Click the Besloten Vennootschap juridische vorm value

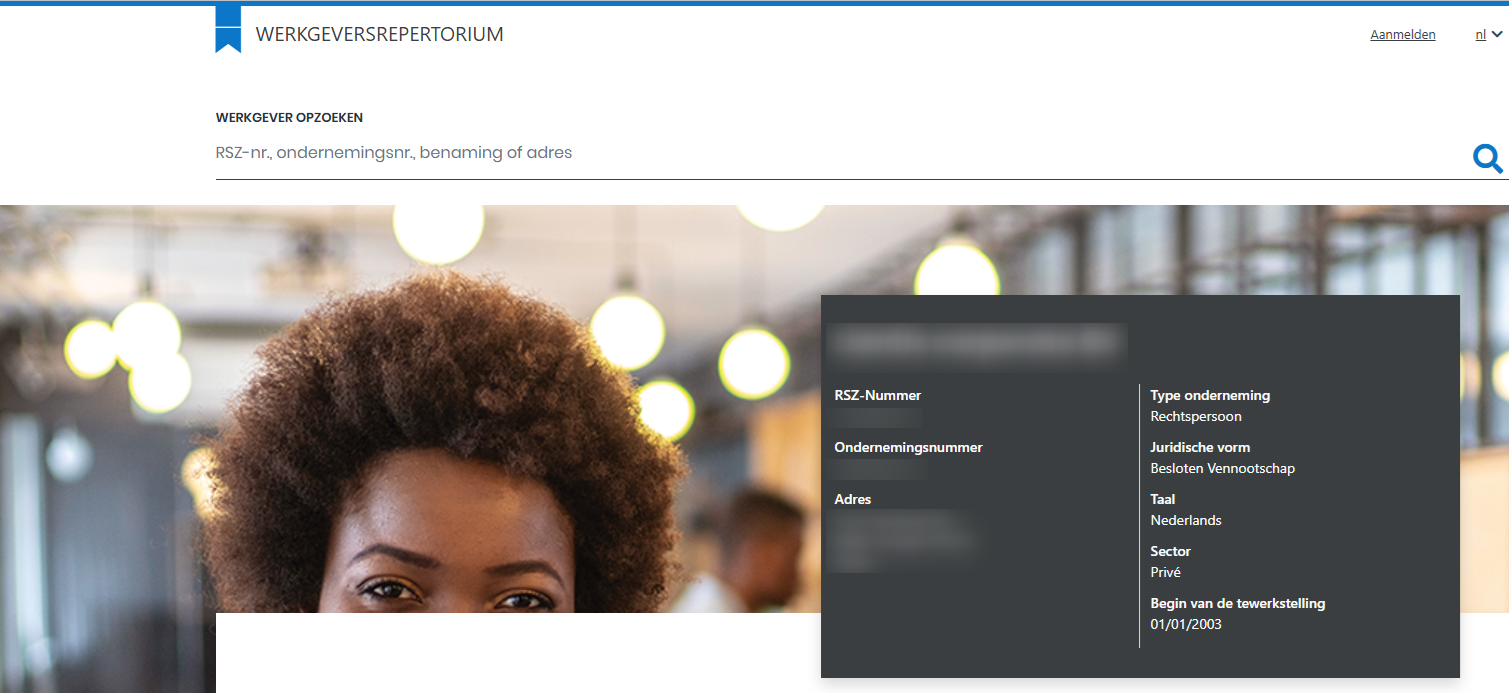tap(1222, 468)
